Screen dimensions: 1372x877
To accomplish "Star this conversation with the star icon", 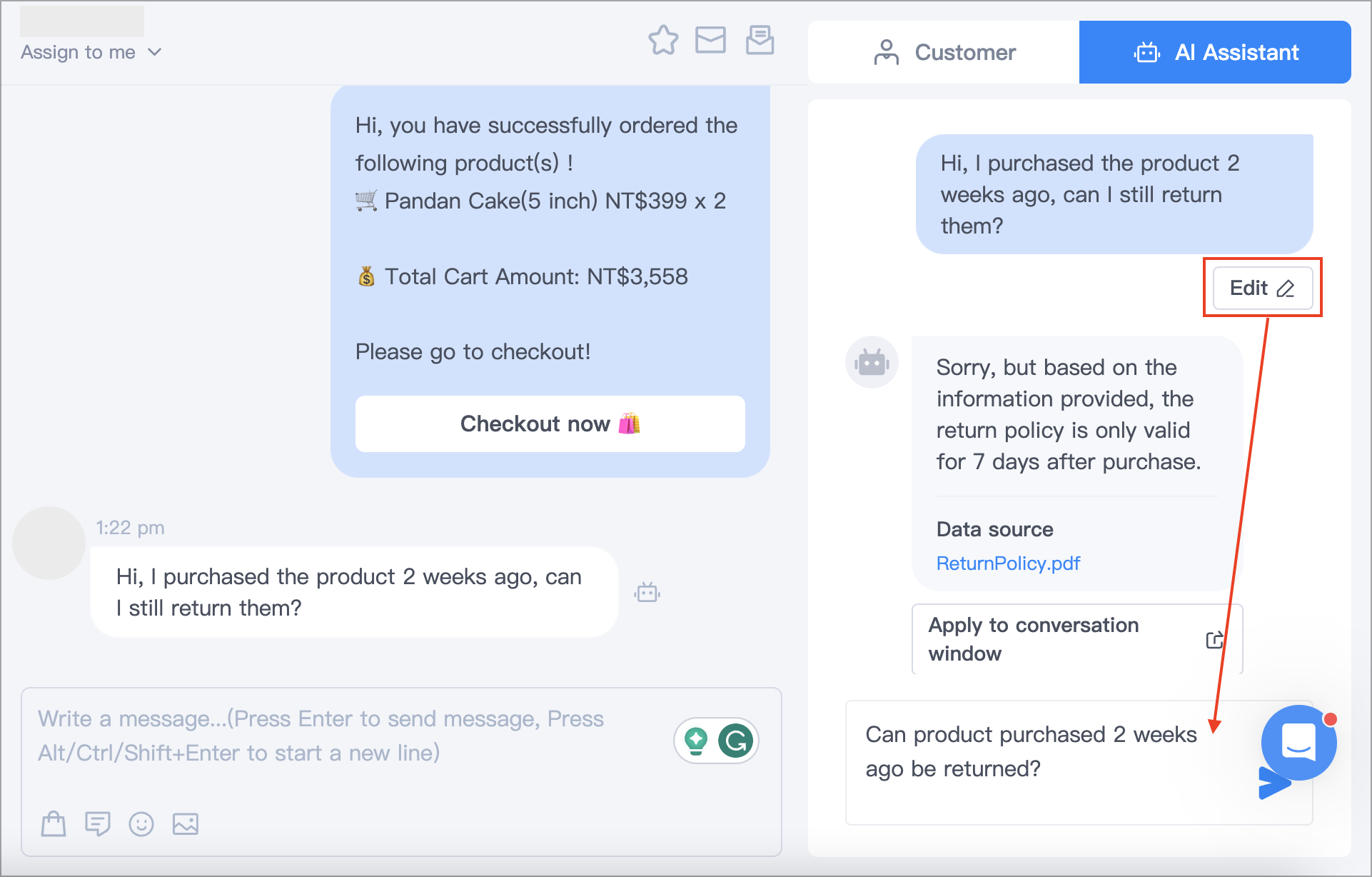I will click(x=663, y=40).
